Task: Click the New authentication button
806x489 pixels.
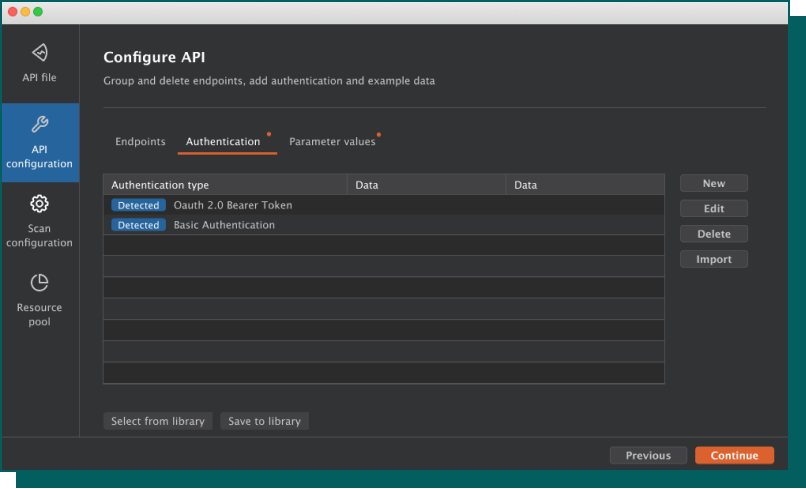Action: 714,184
